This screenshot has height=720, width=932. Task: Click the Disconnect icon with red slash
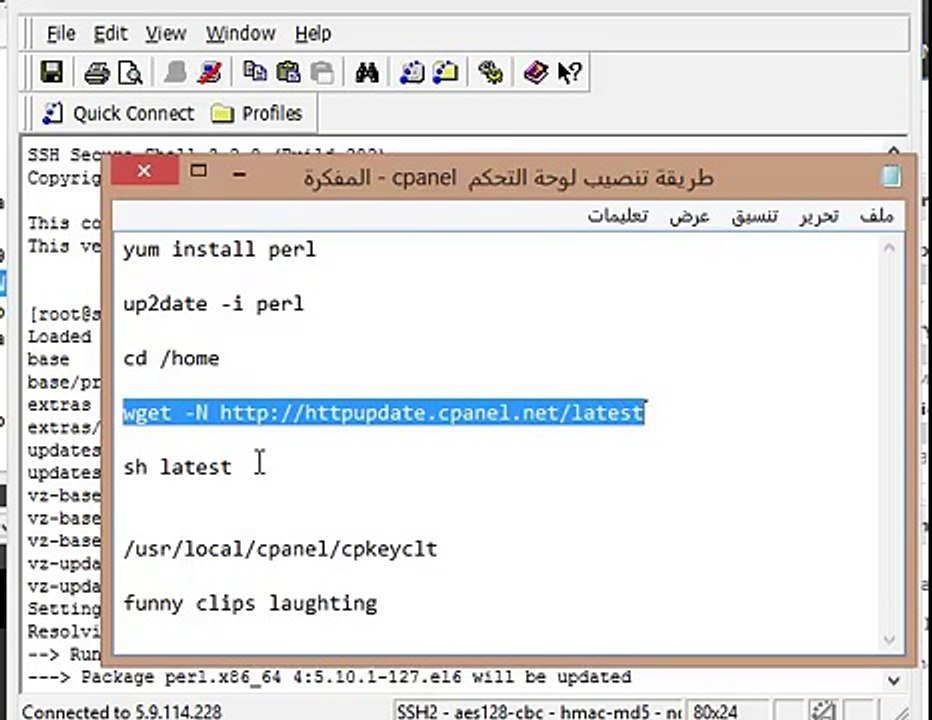tap(209, 73)
